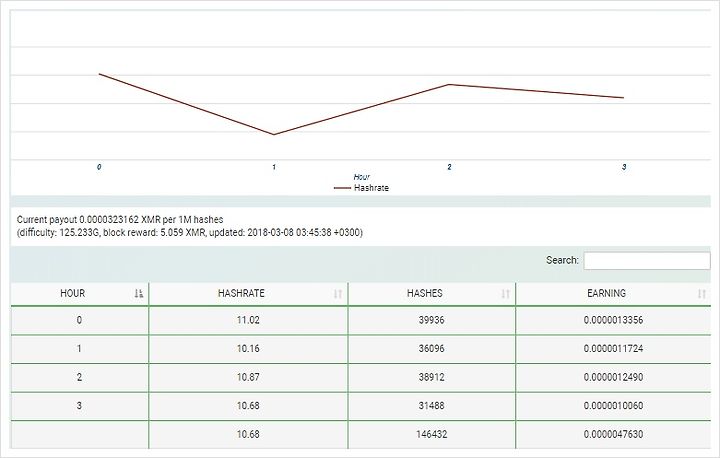This screenshot has height=458, width=720.
Task: Click the Search label
Action: (x=562, y=260)
